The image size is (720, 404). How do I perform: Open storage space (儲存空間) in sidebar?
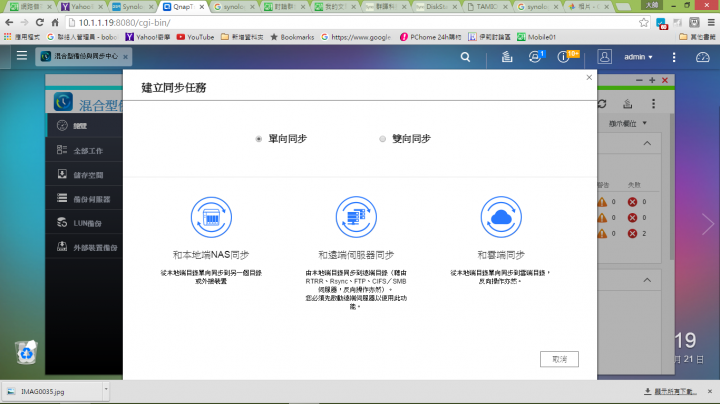click(84, 174)
